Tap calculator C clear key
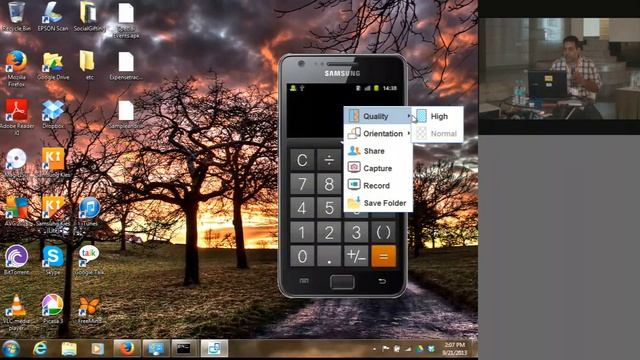Image resolution: width=640 pixels, height=360 pixels. [302, 160]
